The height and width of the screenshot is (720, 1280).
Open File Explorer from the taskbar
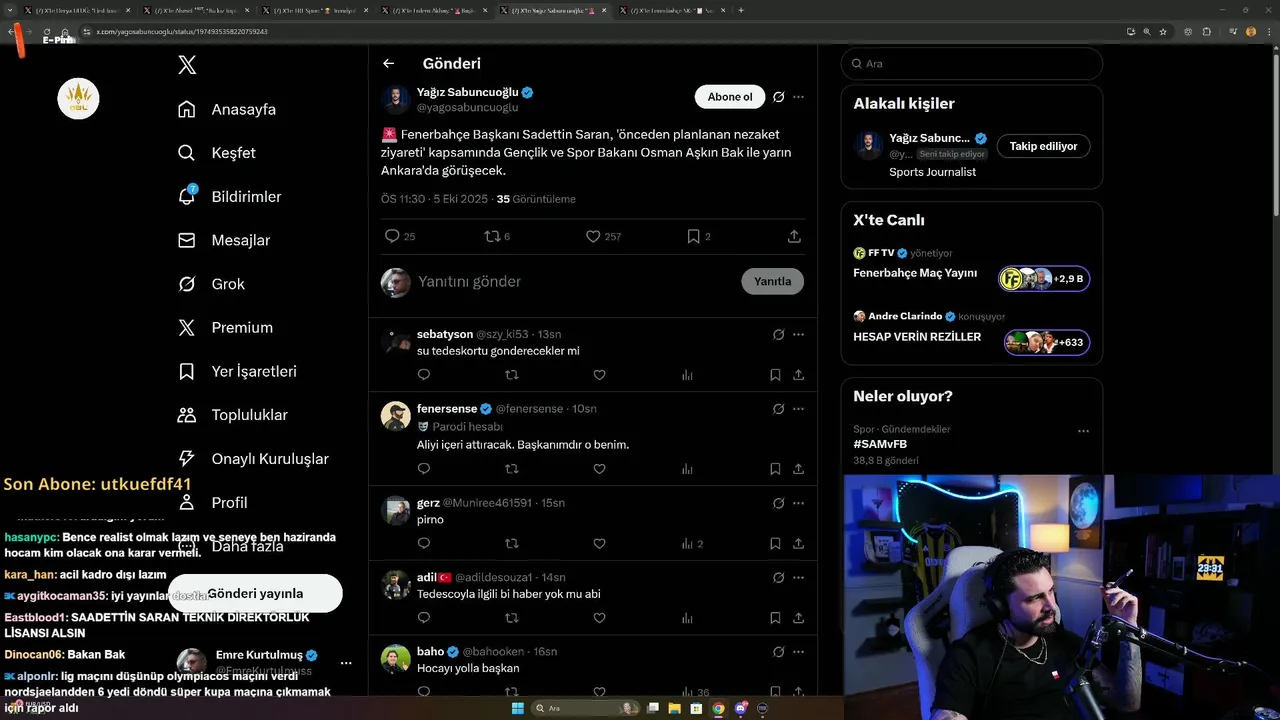coord(675,708)
